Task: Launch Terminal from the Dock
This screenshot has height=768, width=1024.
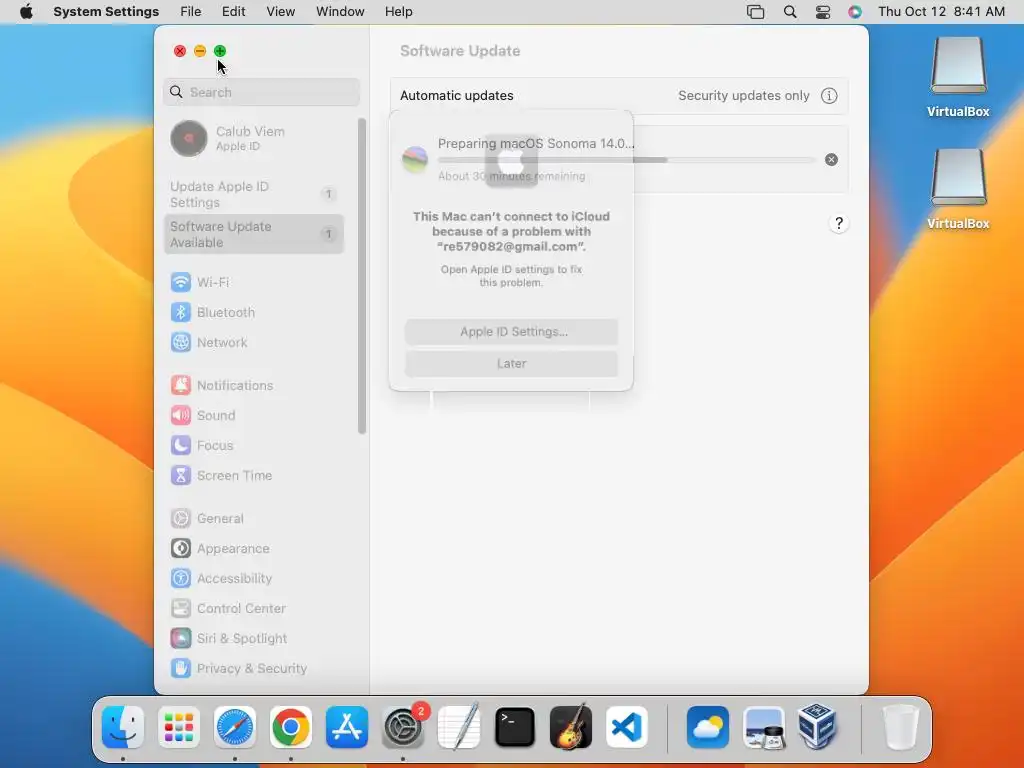Action: coord(515,727)
